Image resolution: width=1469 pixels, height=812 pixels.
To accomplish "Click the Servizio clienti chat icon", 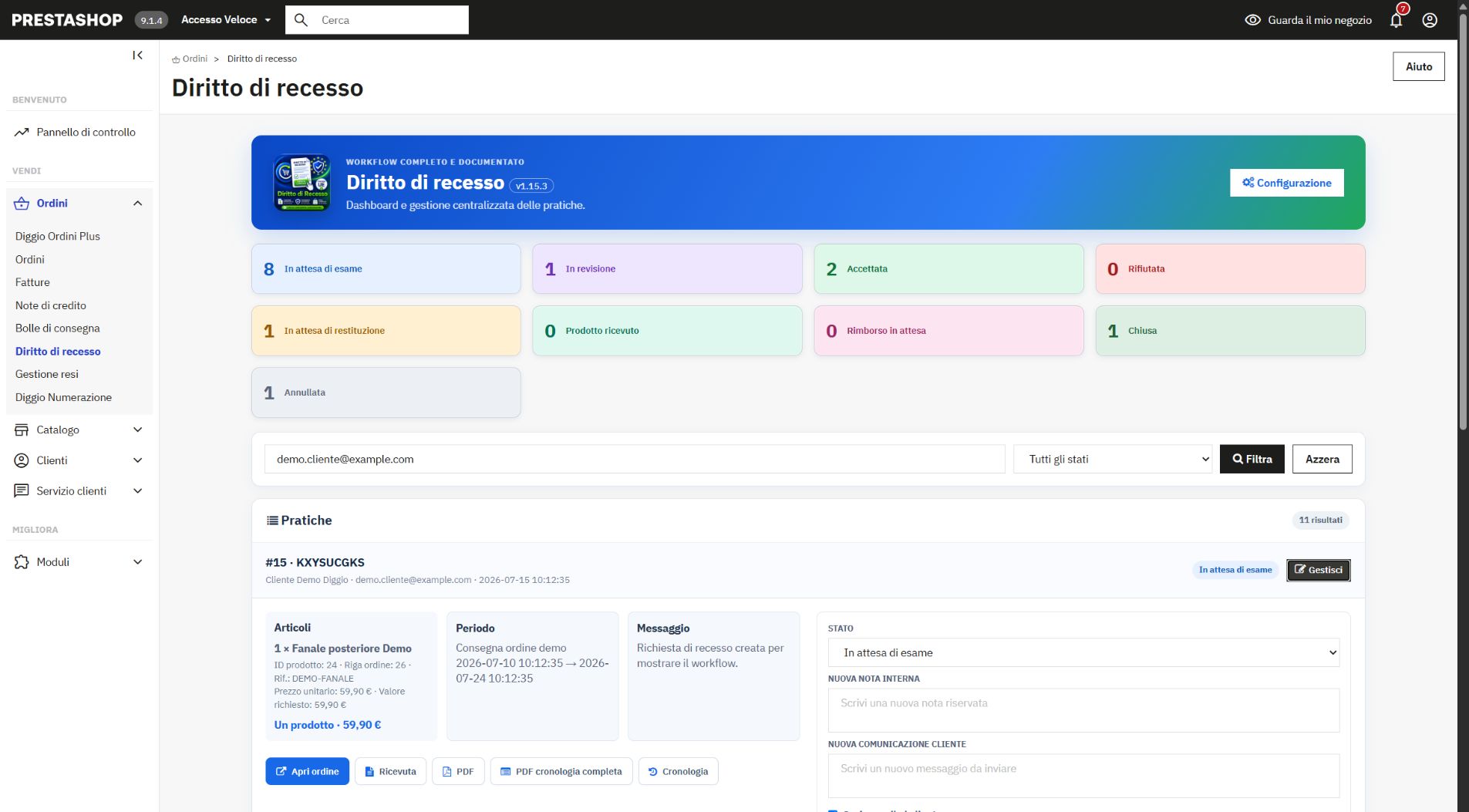I will 22,491.
